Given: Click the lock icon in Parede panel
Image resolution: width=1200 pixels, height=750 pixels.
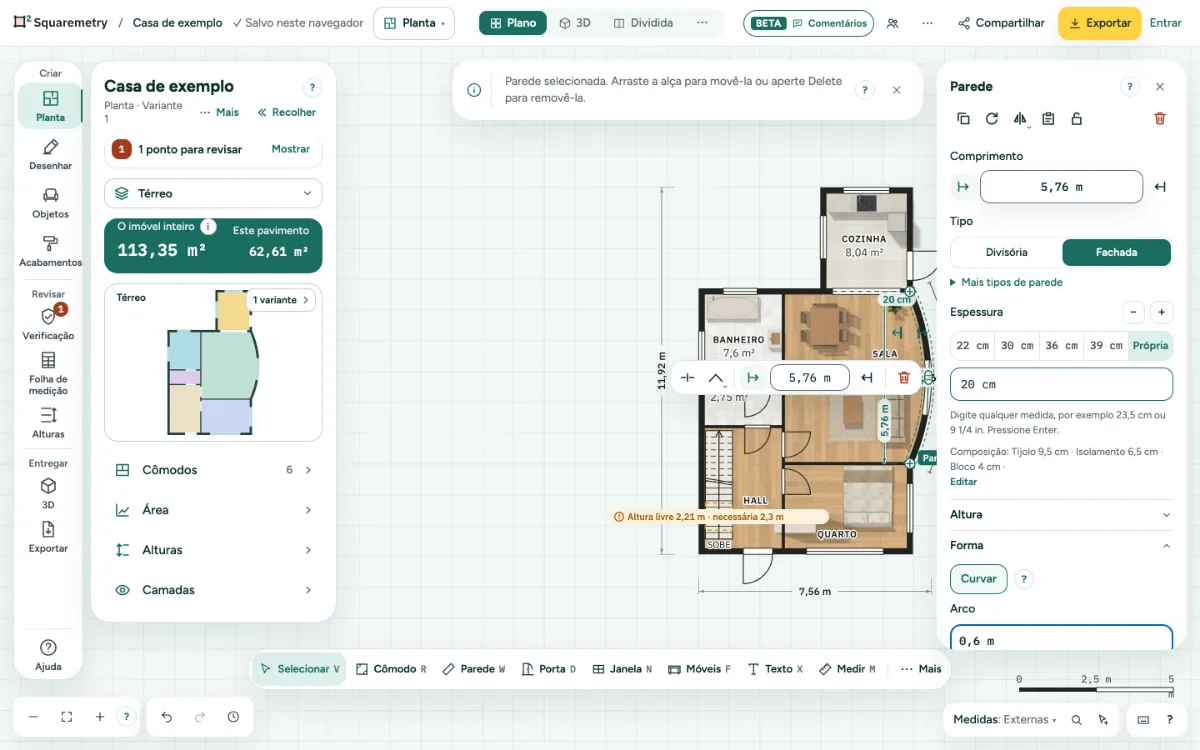Looking at the screenshot, I should click(x=1076, y=118).
